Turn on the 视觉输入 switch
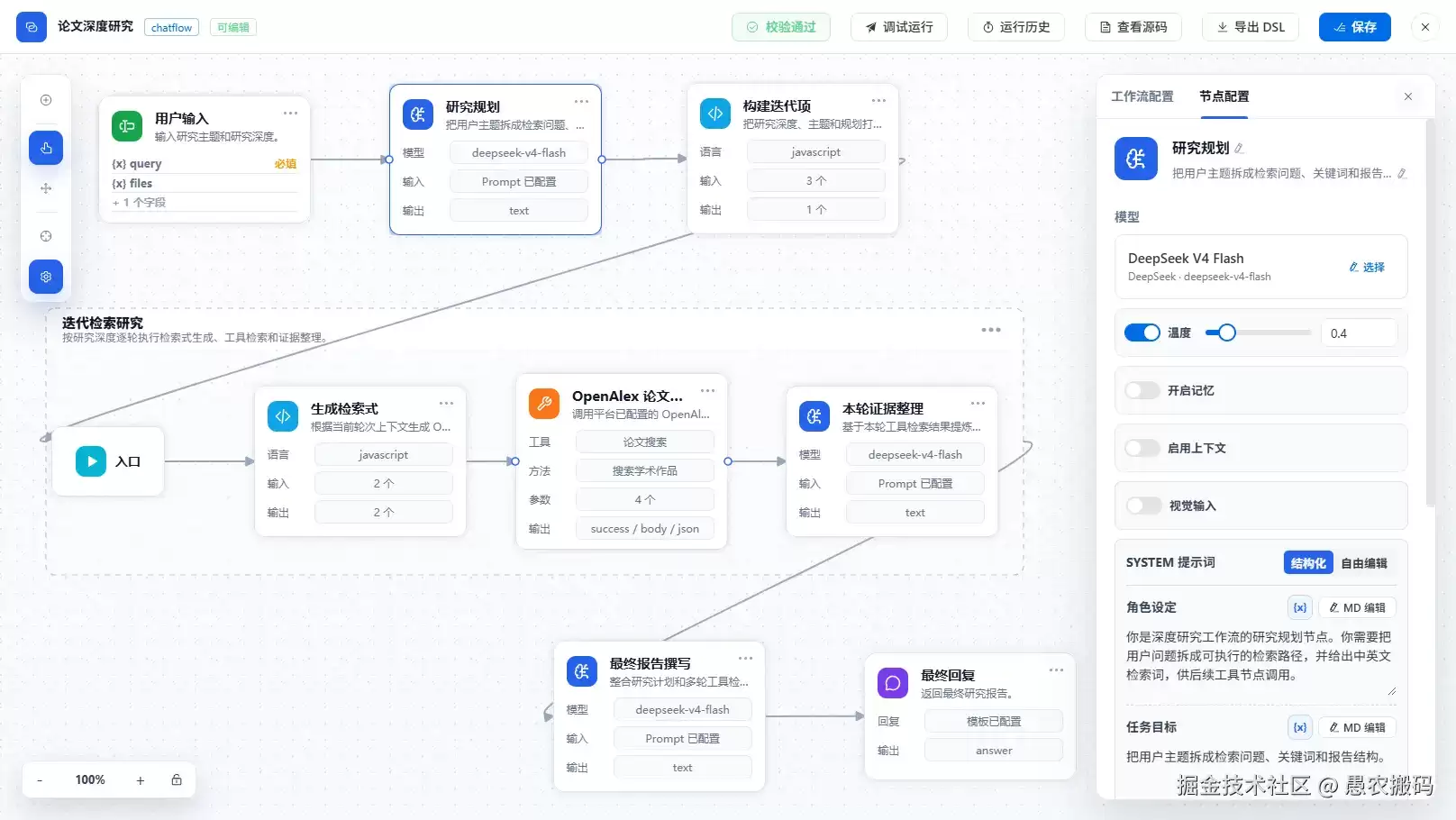Screen dimensions: 1456x820 point(1142,506)
